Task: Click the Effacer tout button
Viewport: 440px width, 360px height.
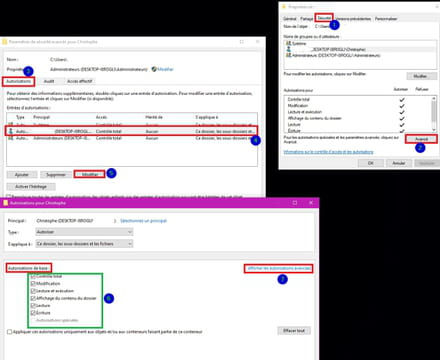Action: [x=294, y=331]
